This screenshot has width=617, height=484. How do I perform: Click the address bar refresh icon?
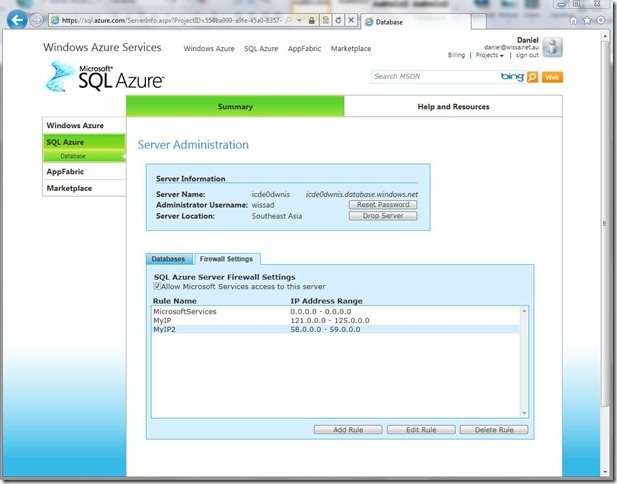[x=338, y=20]
